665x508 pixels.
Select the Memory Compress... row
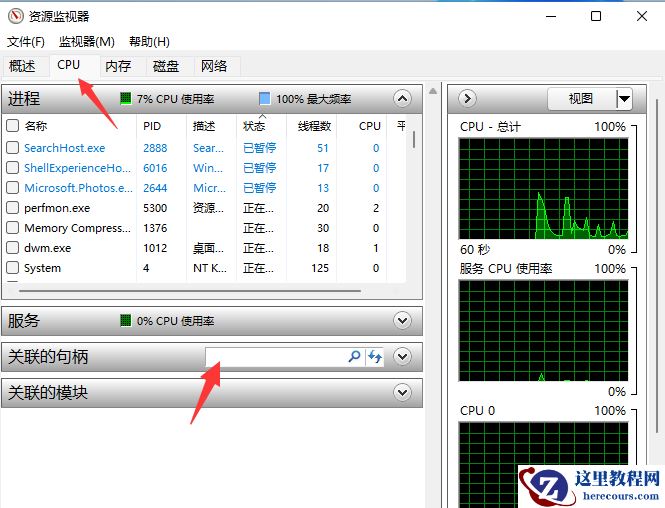[x=204, y=228]
